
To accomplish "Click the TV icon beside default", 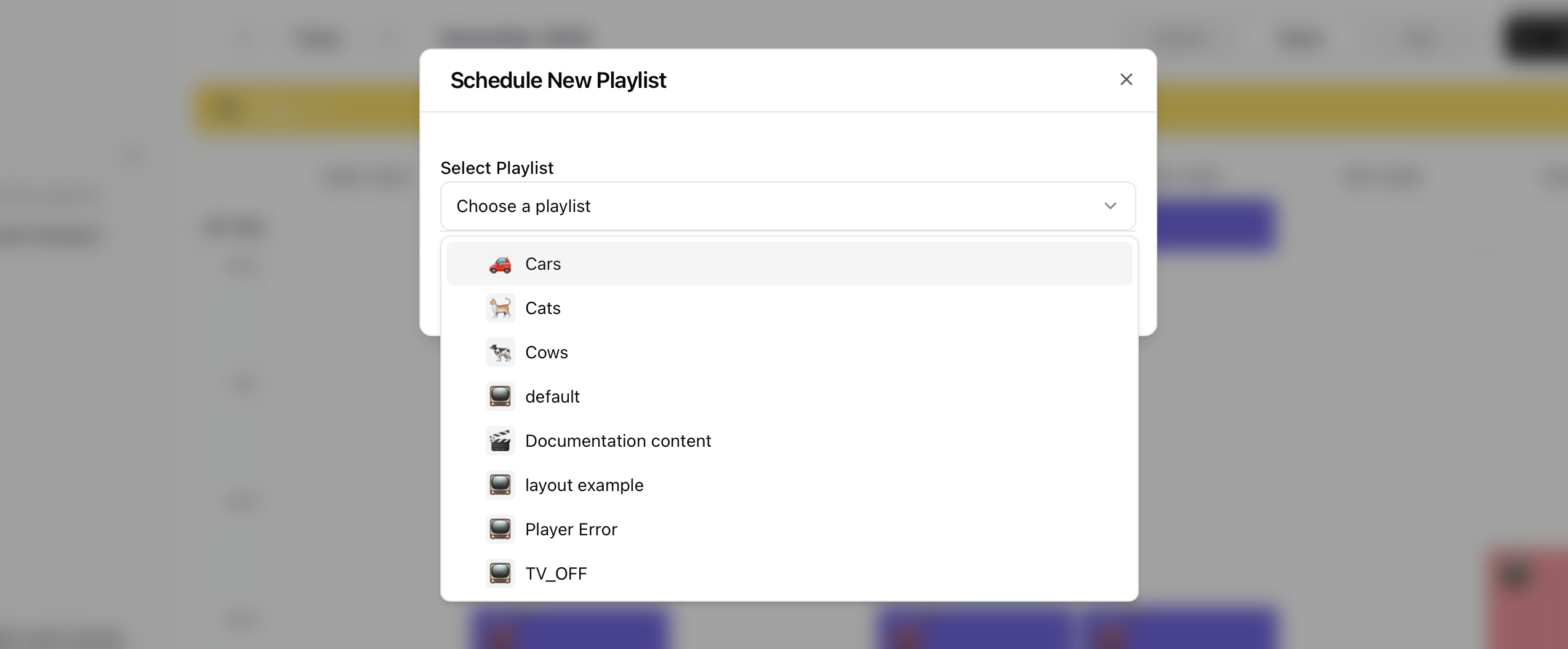I will point(500,396).
